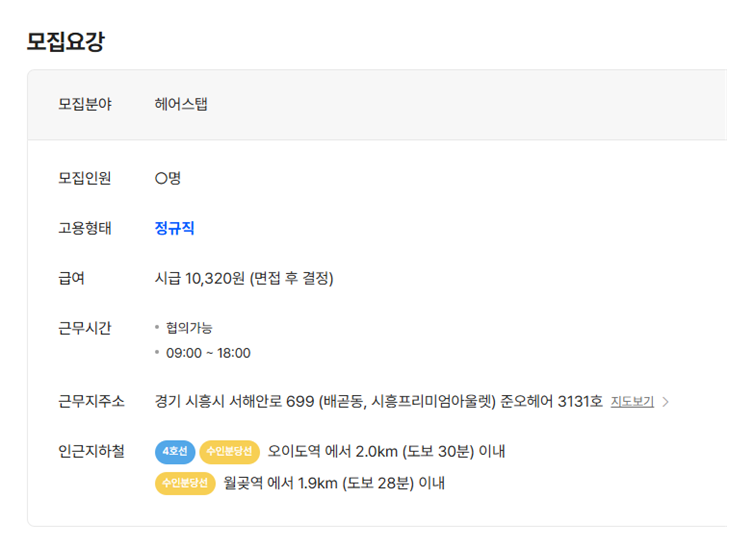Click the 급여 salary label
This screenshot has height=549, width=729.
coord(71,278)
